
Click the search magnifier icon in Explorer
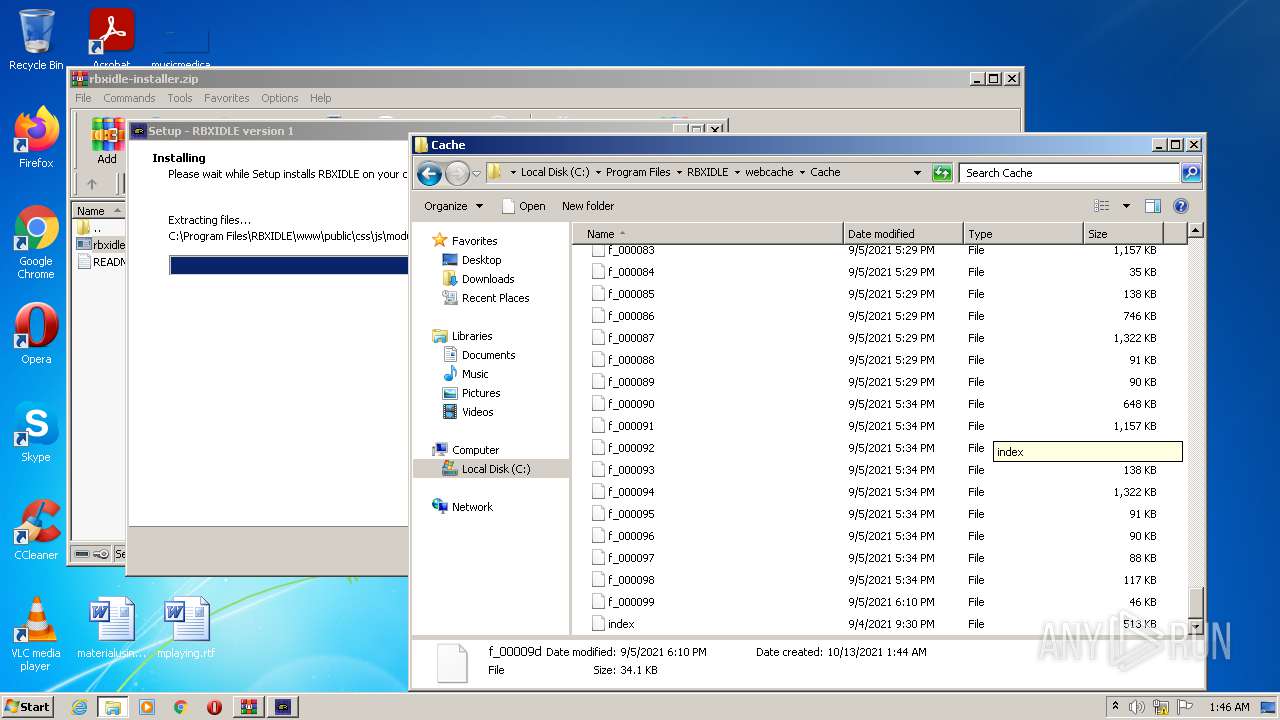click(x=1190, y=173)
